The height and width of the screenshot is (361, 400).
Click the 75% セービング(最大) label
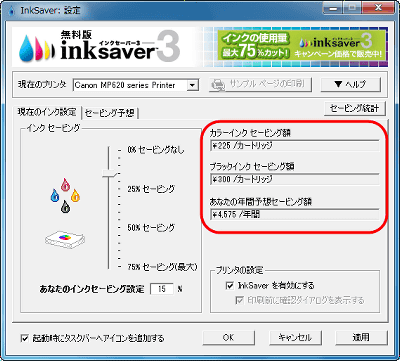tap(162, 267)
